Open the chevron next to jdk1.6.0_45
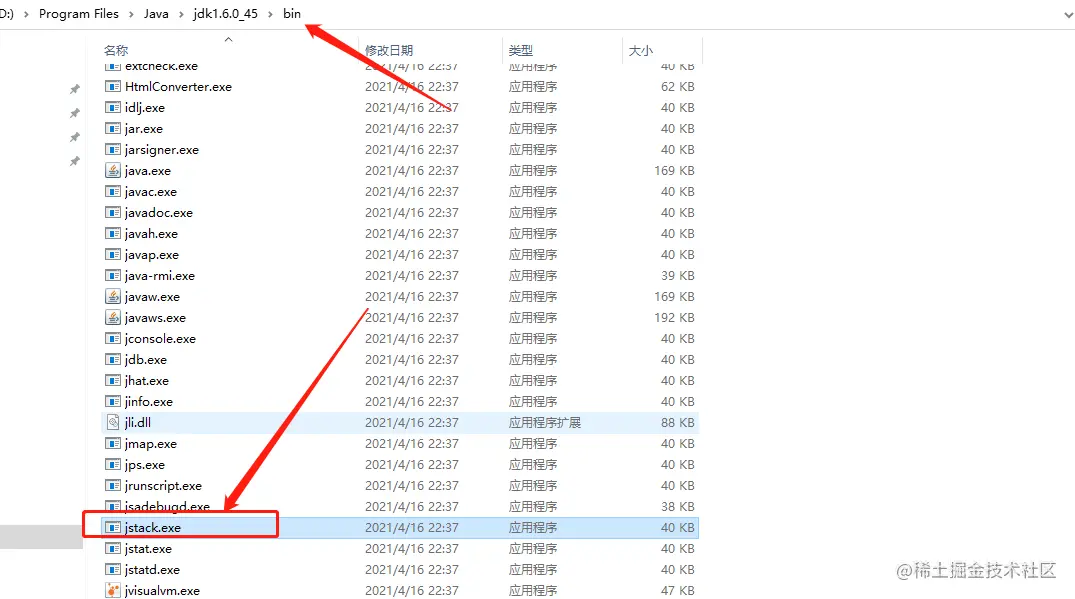Screen dimensions: 1075x599 [269, 14]
